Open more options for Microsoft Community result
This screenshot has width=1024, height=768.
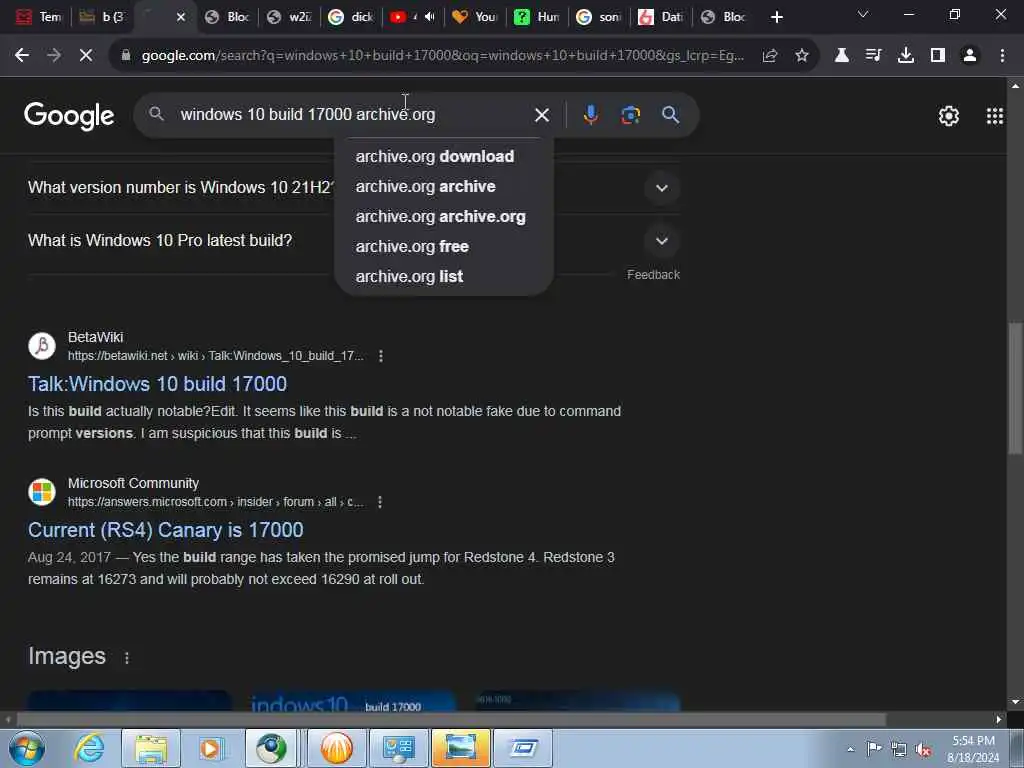380,502
